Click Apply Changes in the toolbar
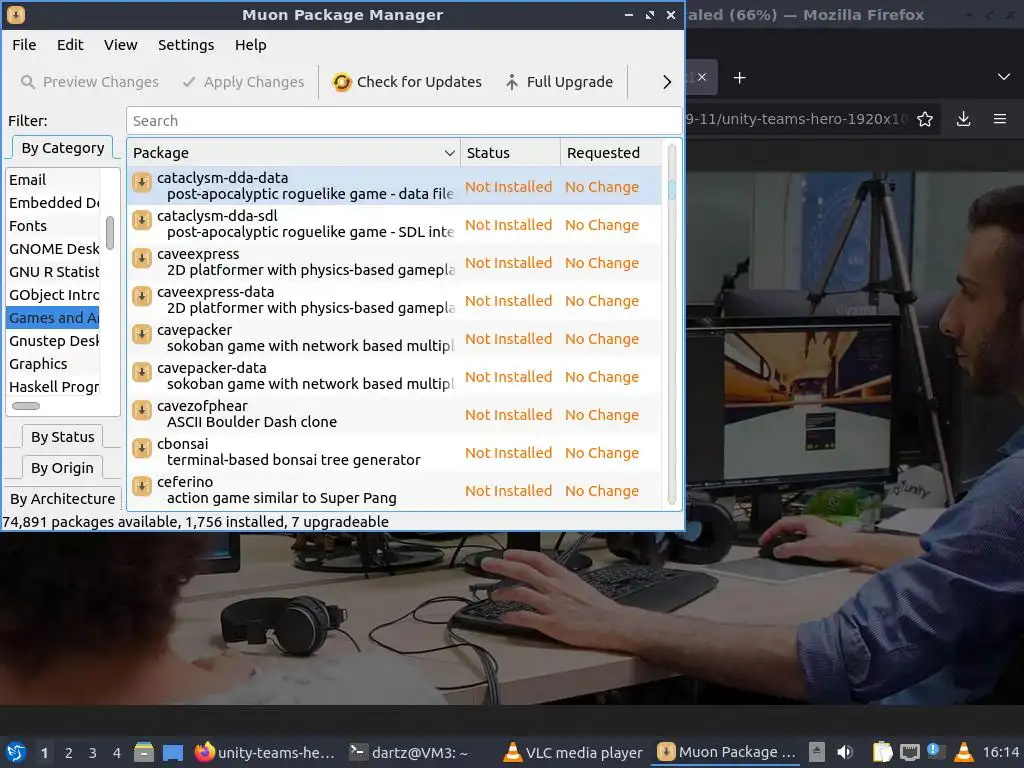1024x768 pixels. pos(243,82)
